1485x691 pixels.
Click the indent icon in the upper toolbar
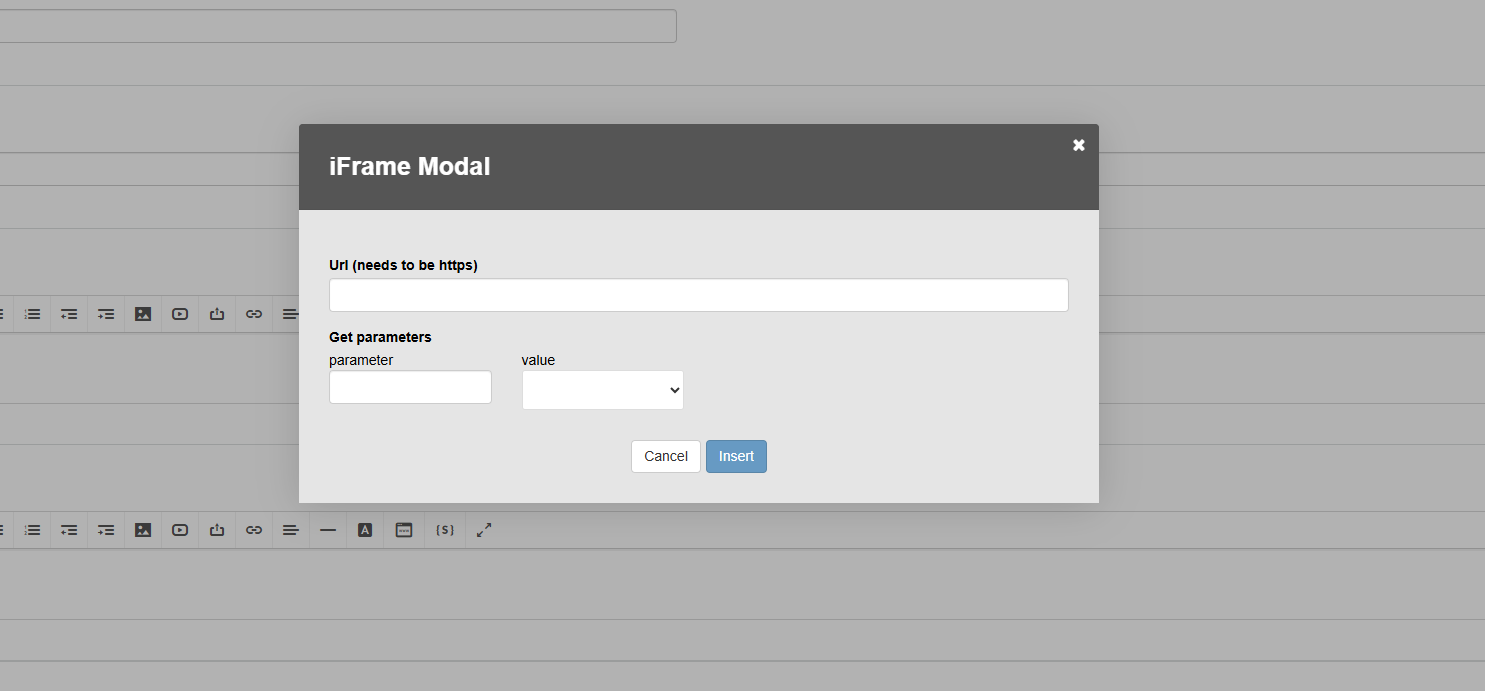(x=106, y=314)
